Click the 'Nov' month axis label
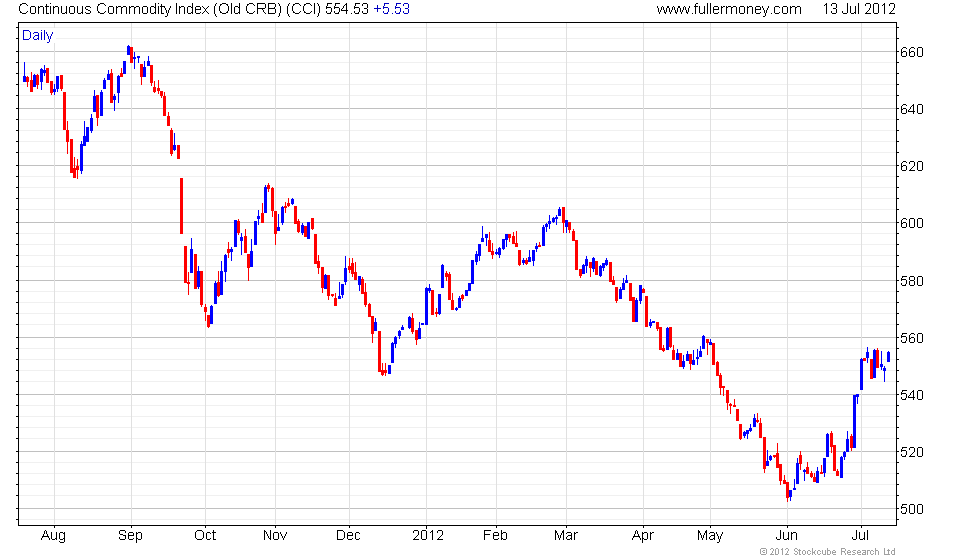980x560 pixels. click(x=275, y=536)
